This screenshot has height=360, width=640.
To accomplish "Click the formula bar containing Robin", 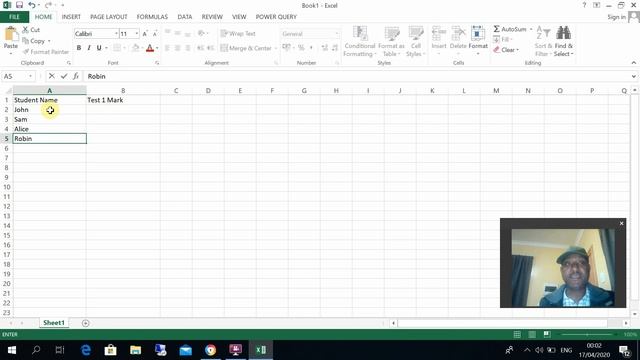I will [355, 76].
